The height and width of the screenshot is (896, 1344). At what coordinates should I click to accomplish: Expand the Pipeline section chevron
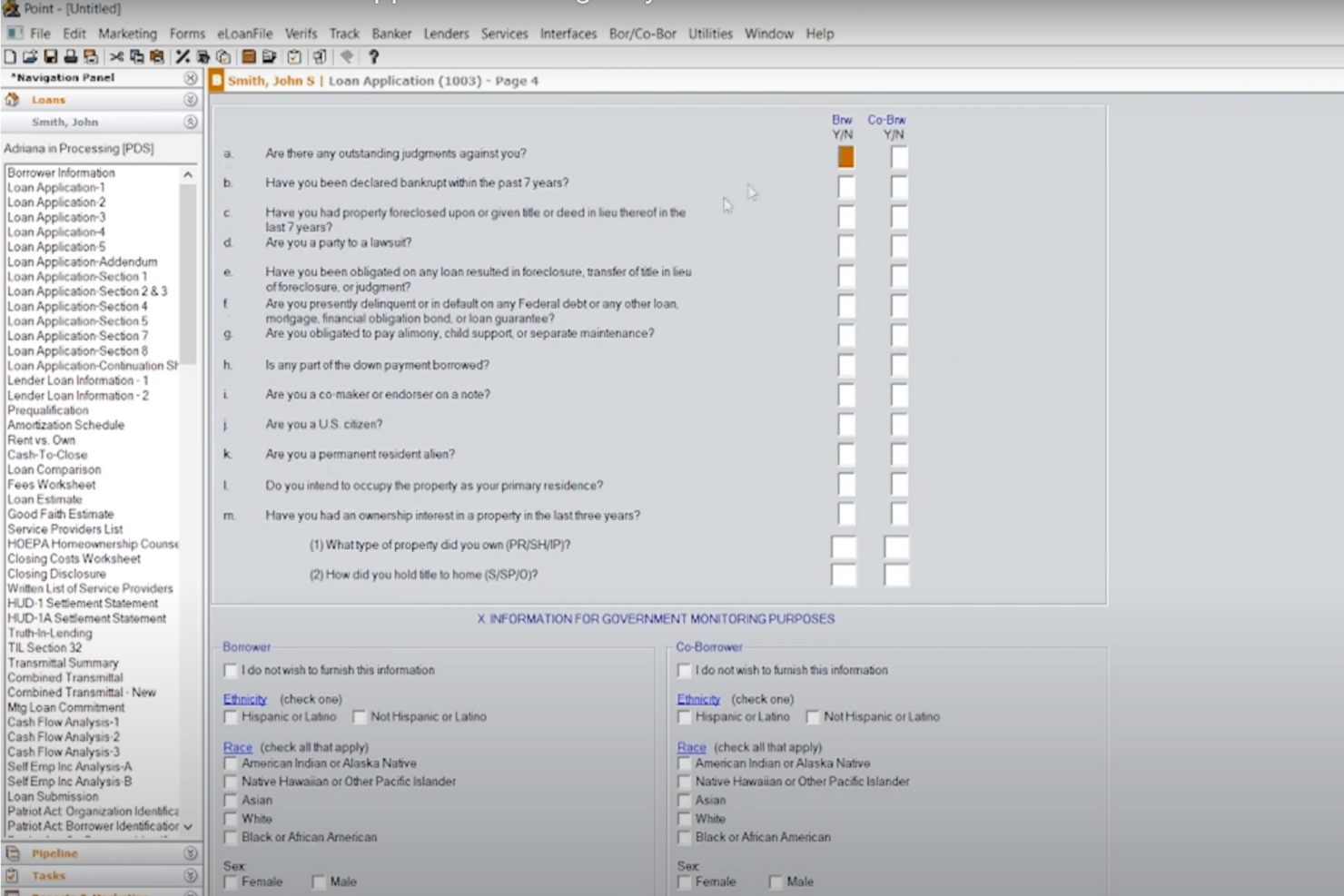point(191,853)
